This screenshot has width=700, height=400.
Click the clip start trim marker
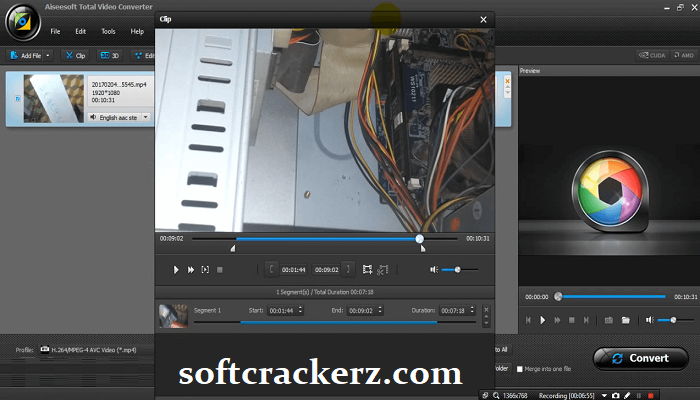pyautogui.click(x=233, y=248)
